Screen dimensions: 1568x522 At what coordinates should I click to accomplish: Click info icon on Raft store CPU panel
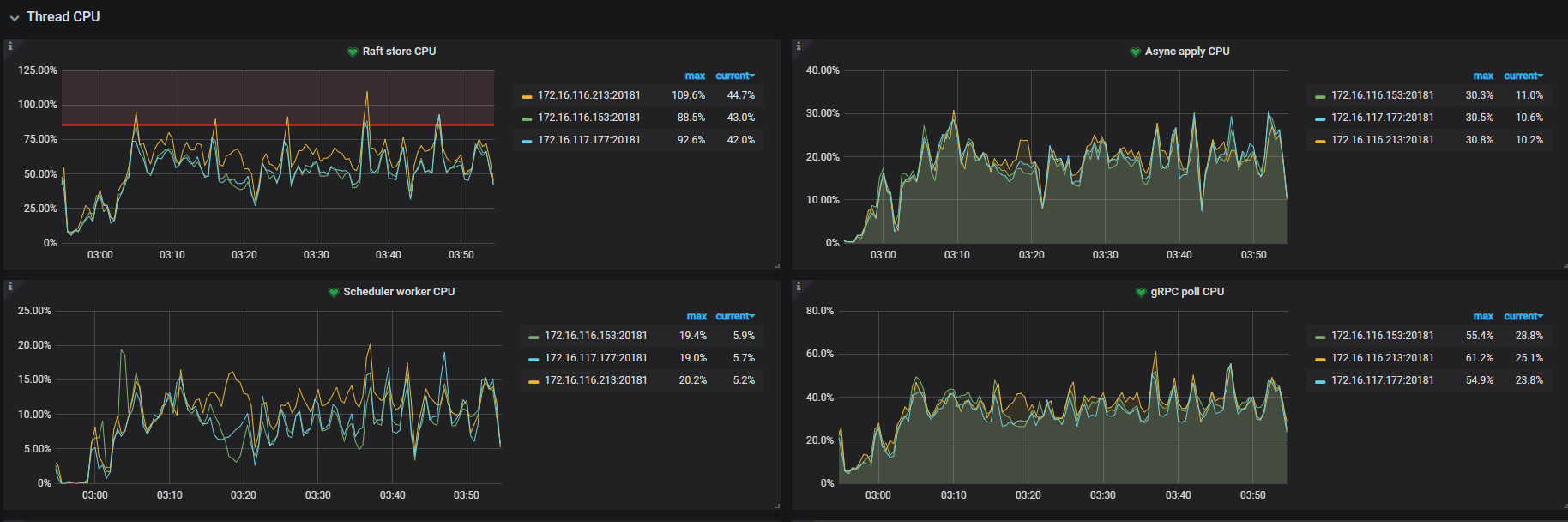pos(10,46)
